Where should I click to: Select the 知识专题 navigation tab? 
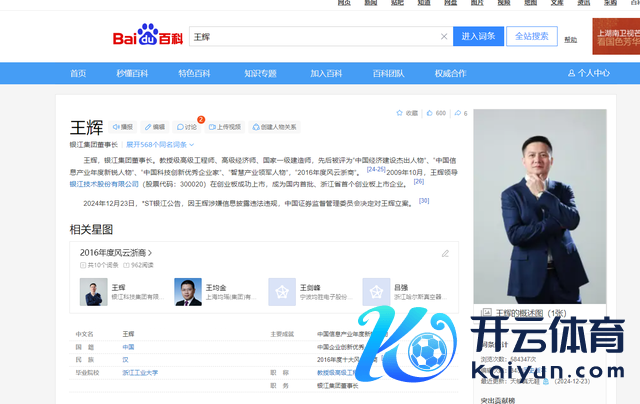(x=259, y=73)
